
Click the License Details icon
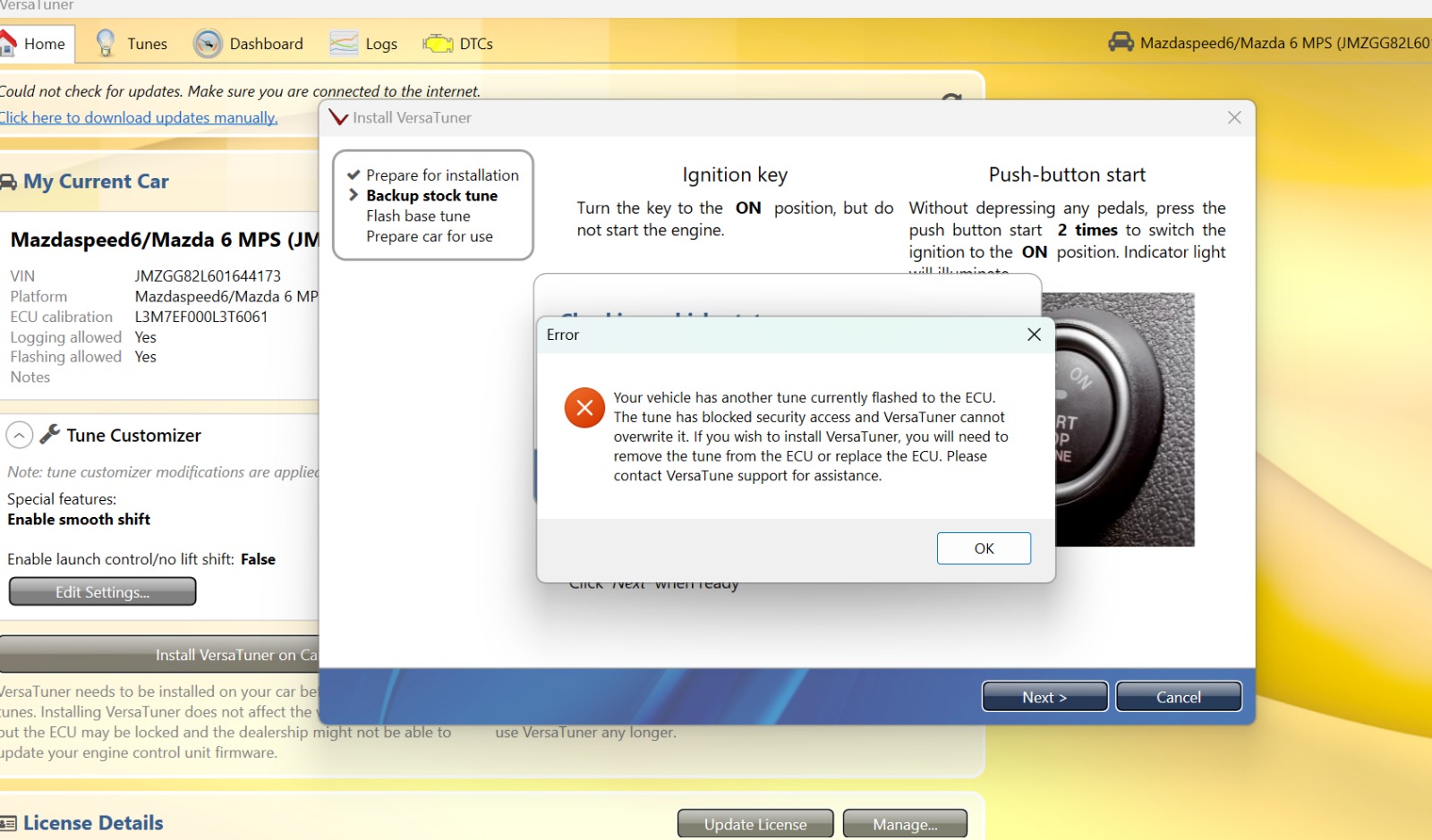pos(8,823)
